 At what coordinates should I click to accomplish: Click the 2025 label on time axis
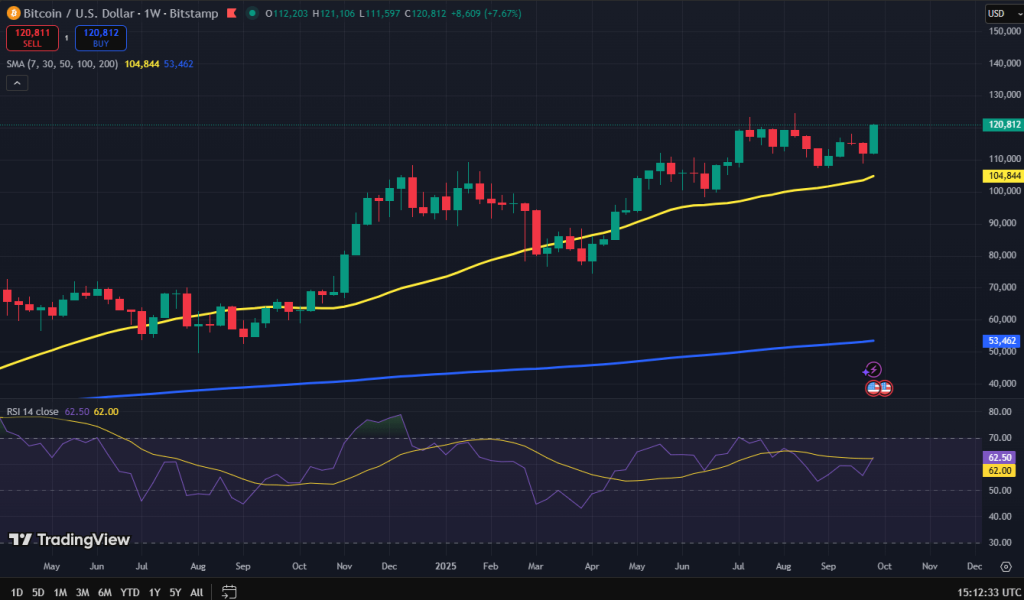pyautogui.click(x=445, y=566)
